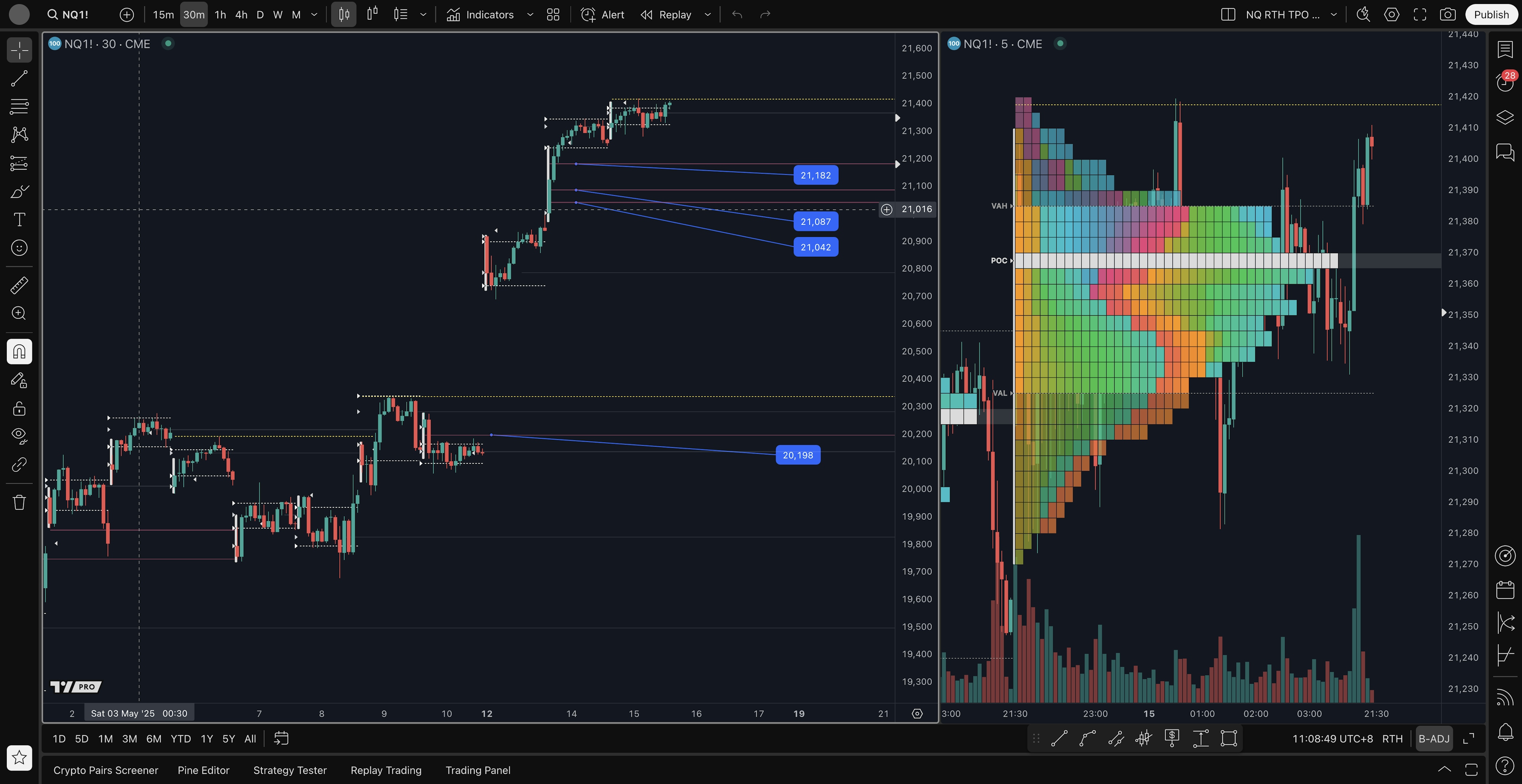Take a chart snapshot with camera icon
This screenshot has width=1522, height=784.
click(x=1447, y=15)
